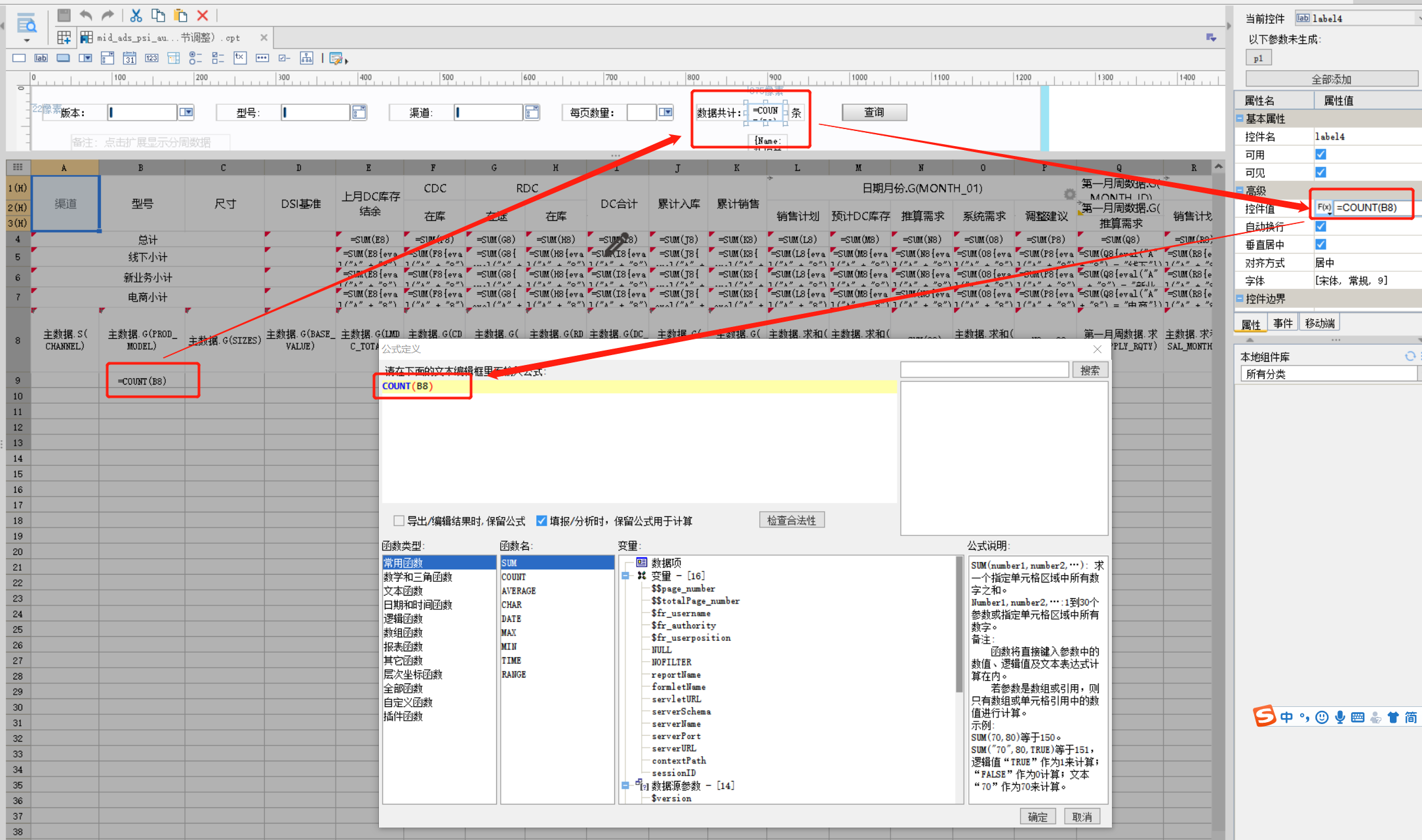Collapse the 控件边界 section
This screenshot has width=1422, height=840.
(x=1240, y=299)
